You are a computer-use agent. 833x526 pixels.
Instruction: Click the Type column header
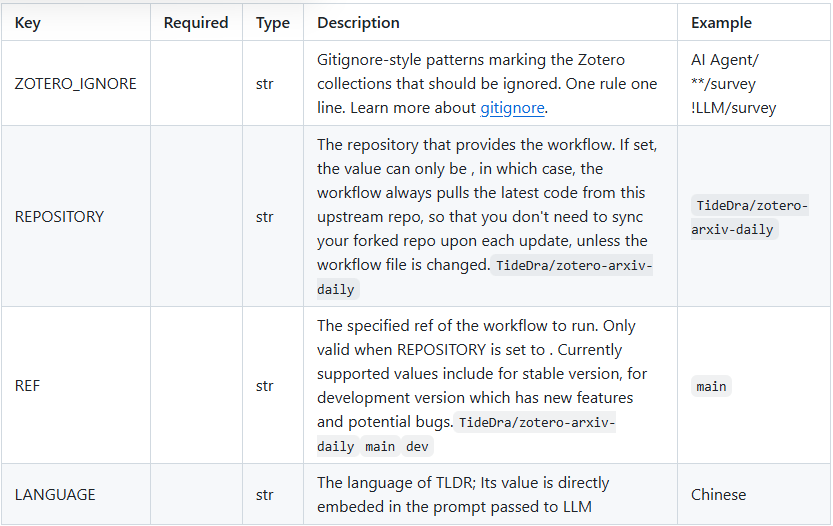click(x=272, y=22)
